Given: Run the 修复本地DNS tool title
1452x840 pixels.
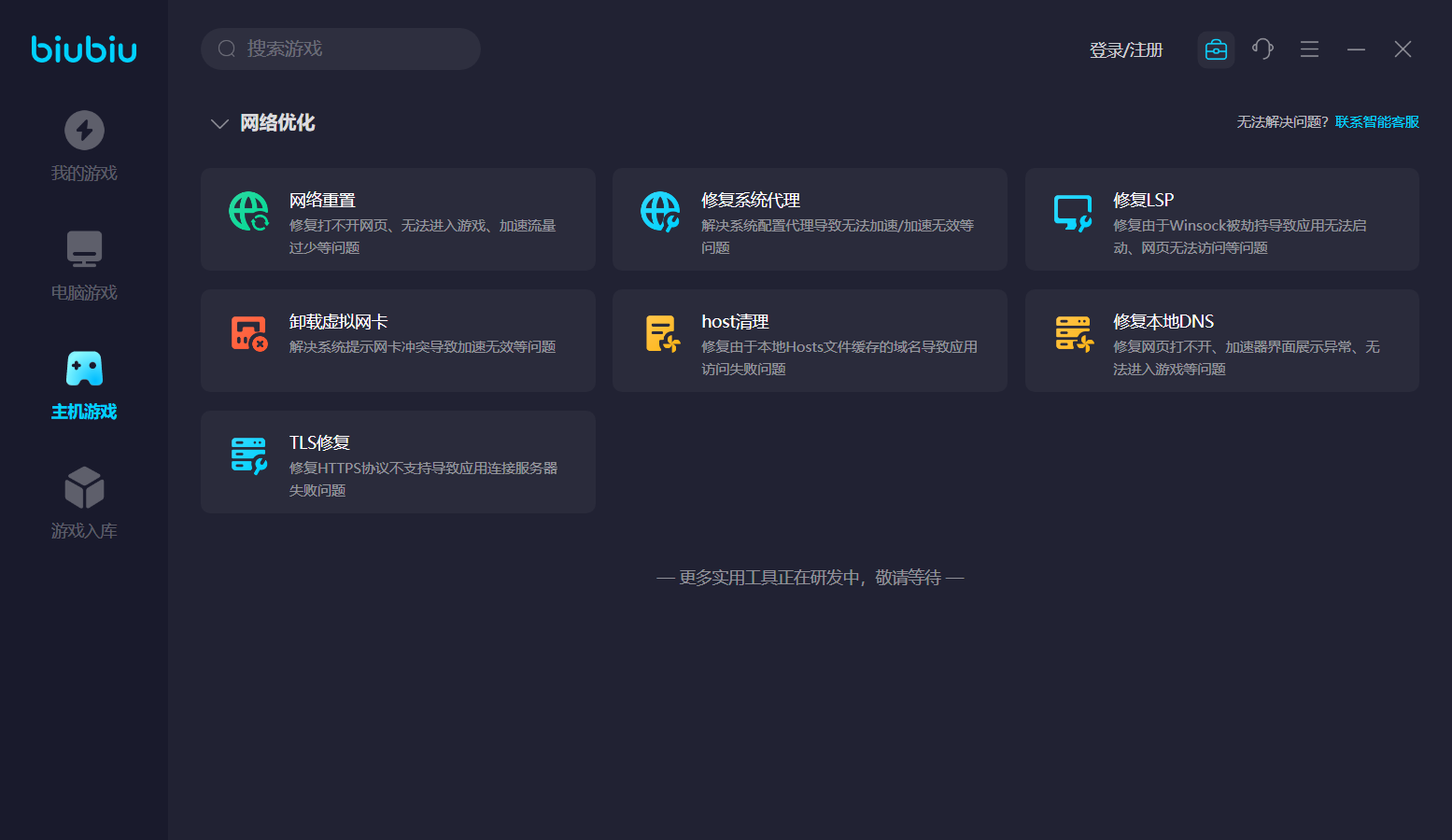Looking at the screenshot, I should [1163, 322].
